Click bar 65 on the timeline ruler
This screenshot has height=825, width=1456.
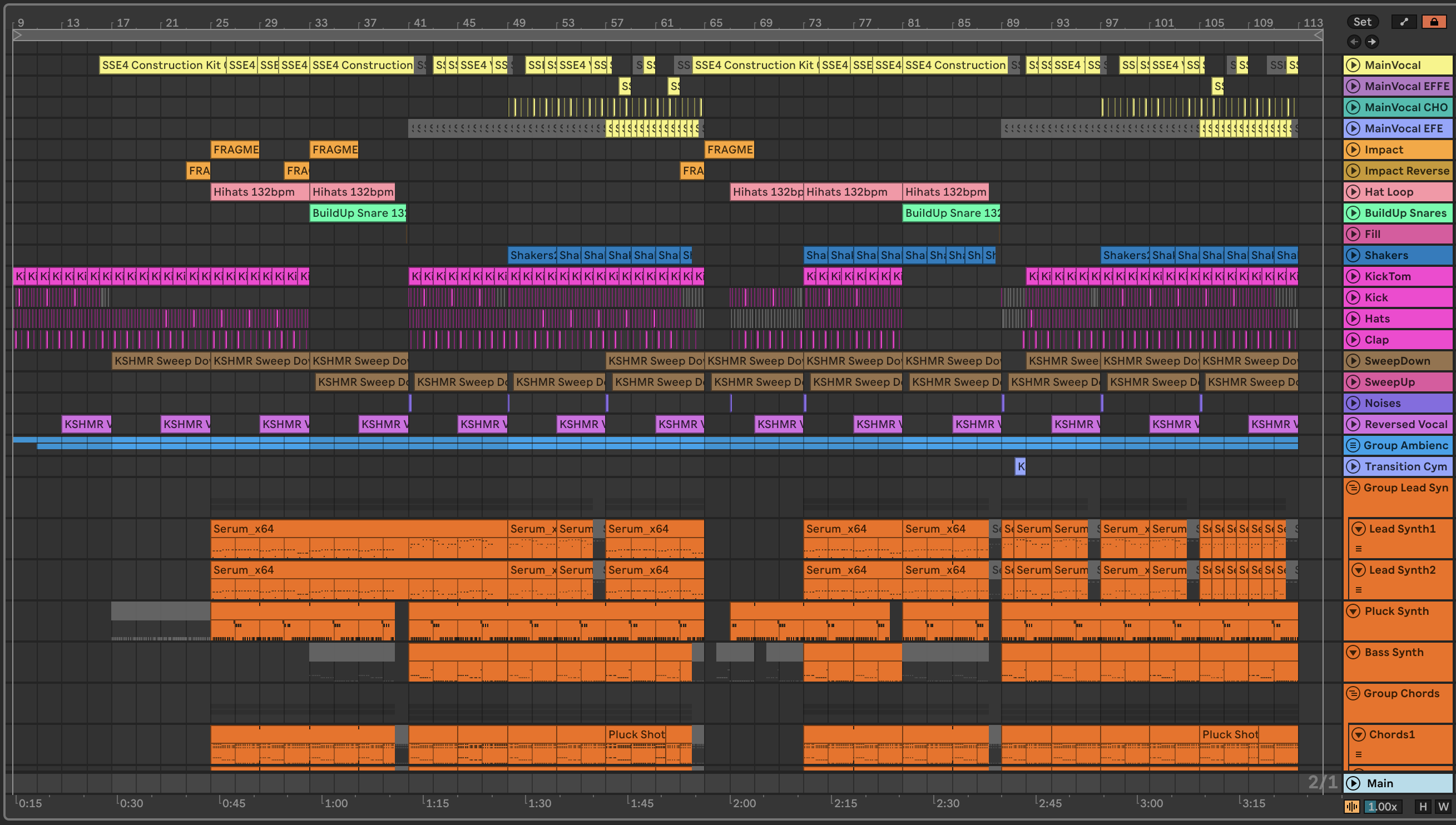pyautogui.click(x=716, y=23)
